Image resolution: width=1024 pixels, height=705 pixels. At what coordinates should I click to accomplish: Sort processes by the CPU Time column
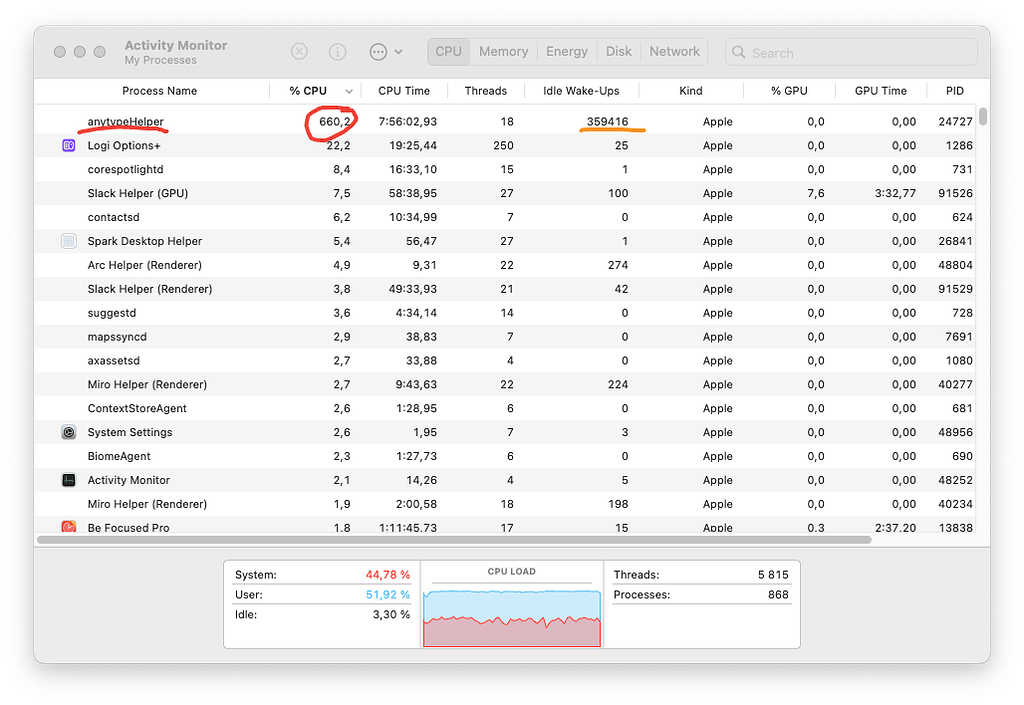click(x=404, y=90)
